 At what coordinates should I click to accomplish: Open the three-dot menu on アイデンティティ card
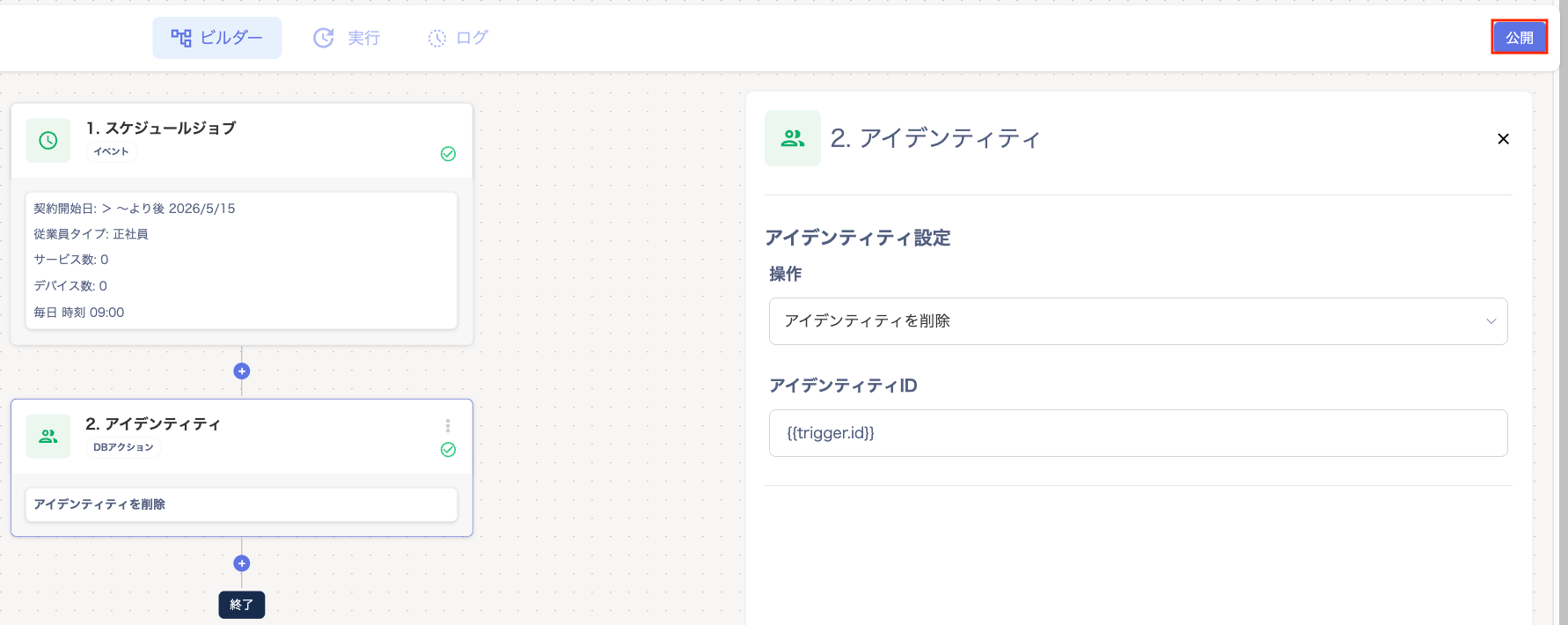click(x=448, y=426)
